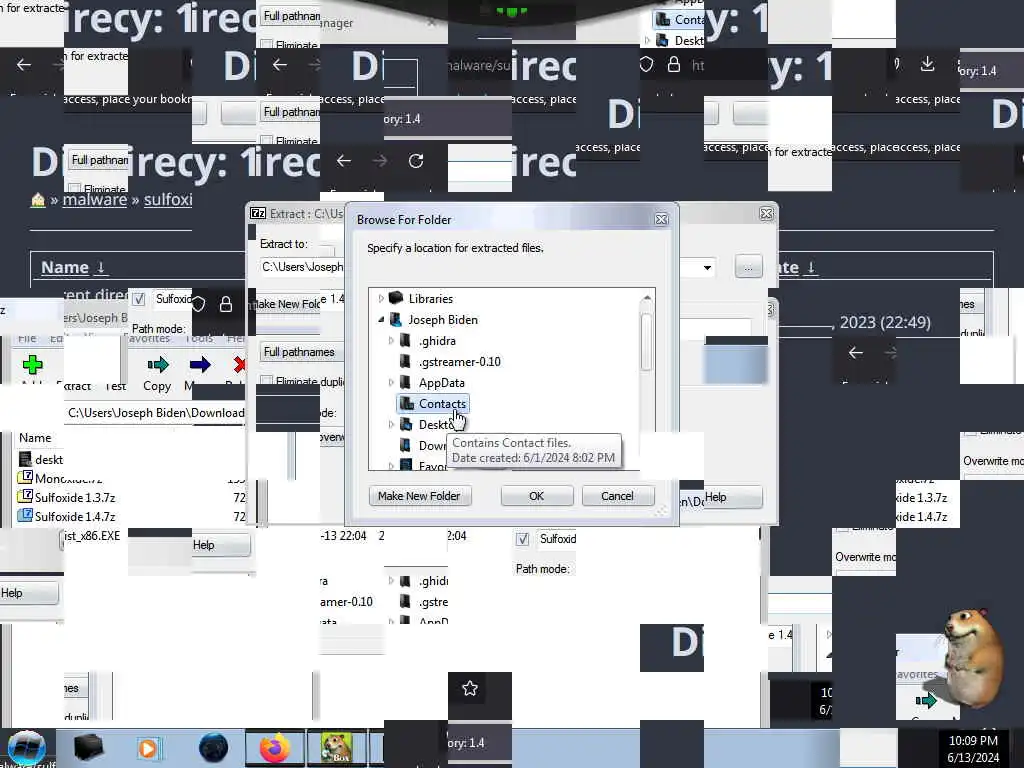Click the Libraries folder icon in tree

[x=396, y=298]
